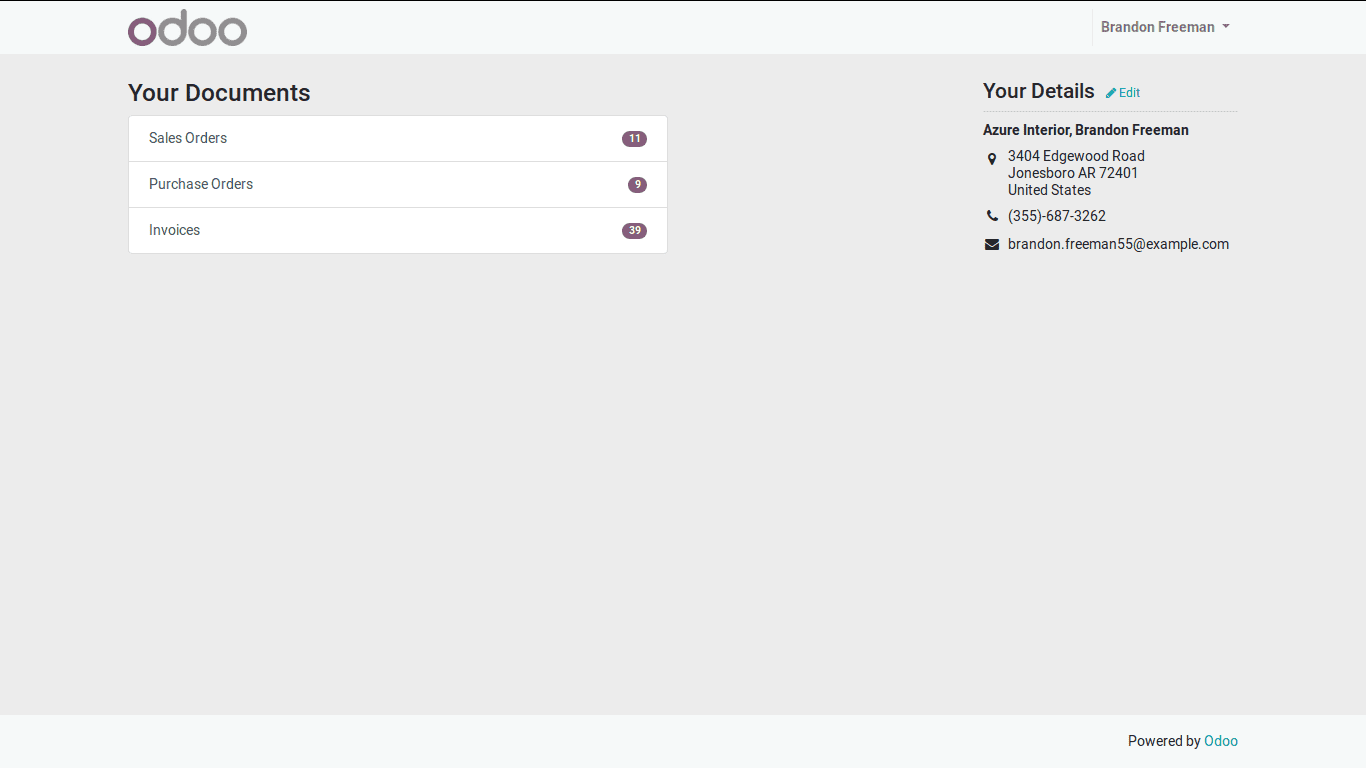This screenshot has height=768, width=1366.
Task: Click the address line 3404 Edgewood Road
Action: (x=1076, y=156)
